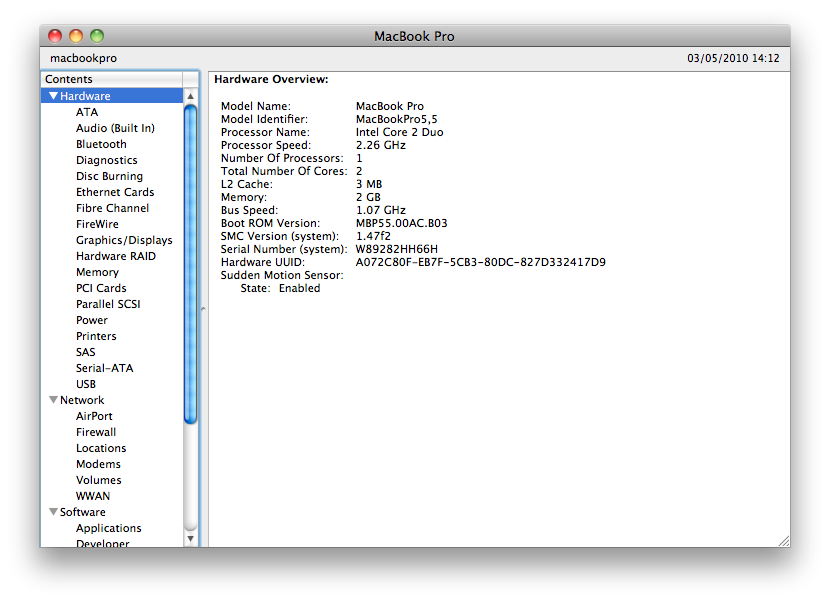Click the sidebar scroll up arrow
830x602 pixels.
tap(191, 96)
